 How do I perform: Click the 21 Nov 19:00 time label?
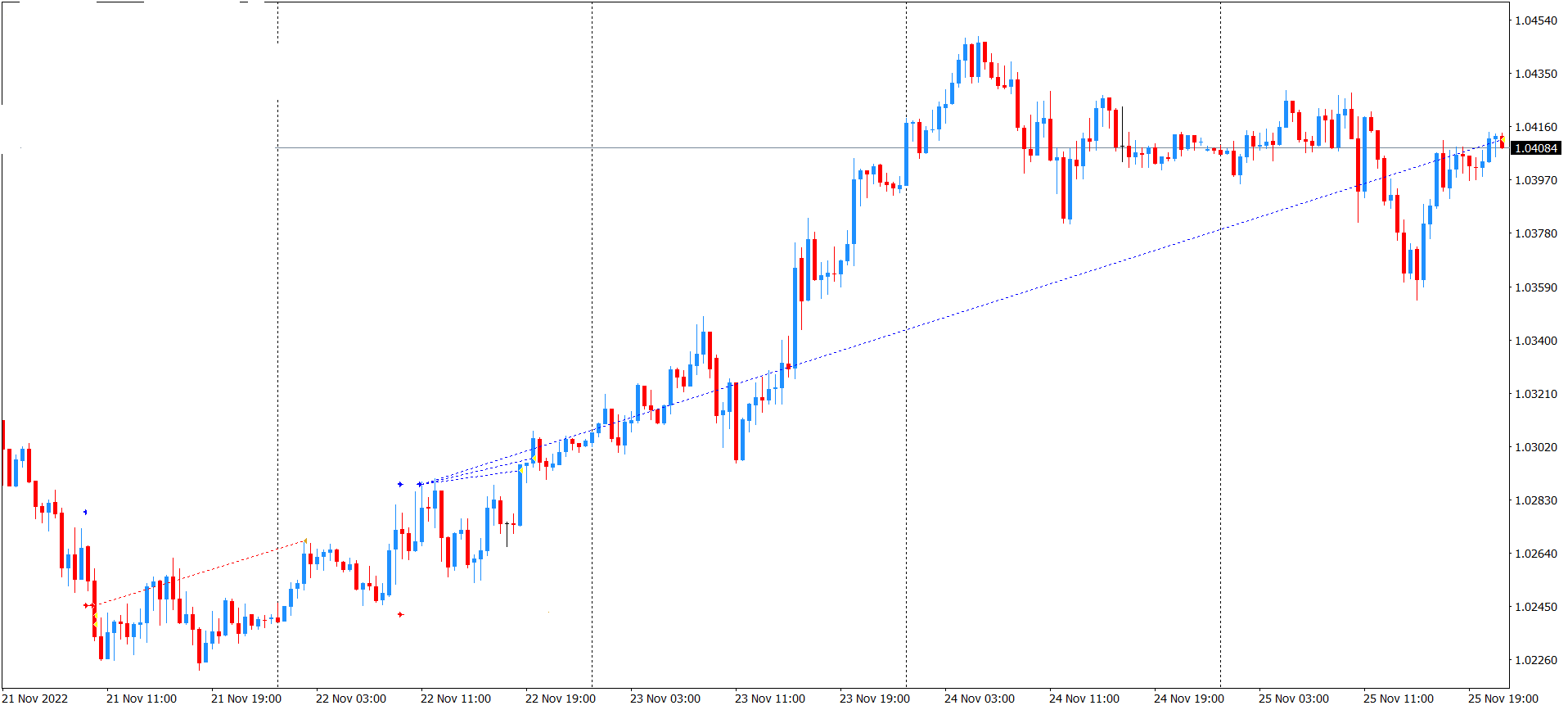(x=246, y=699)
